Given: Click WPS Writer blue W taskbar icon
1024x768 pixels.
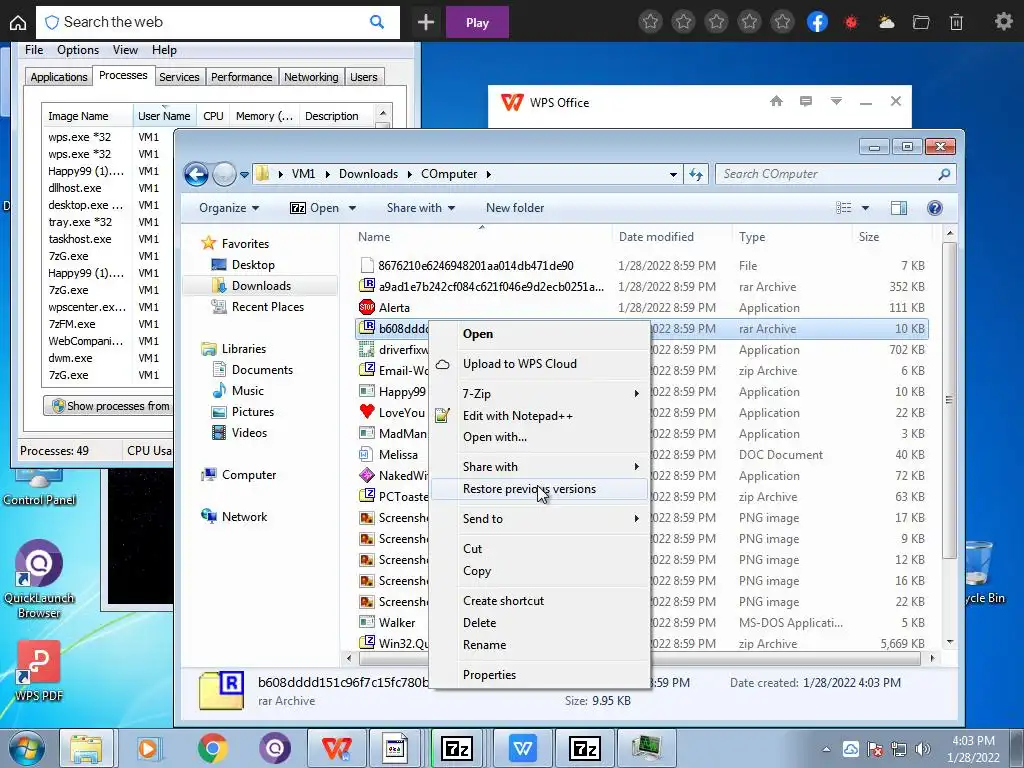Looking at the screenshot, I should click(522, 748).
